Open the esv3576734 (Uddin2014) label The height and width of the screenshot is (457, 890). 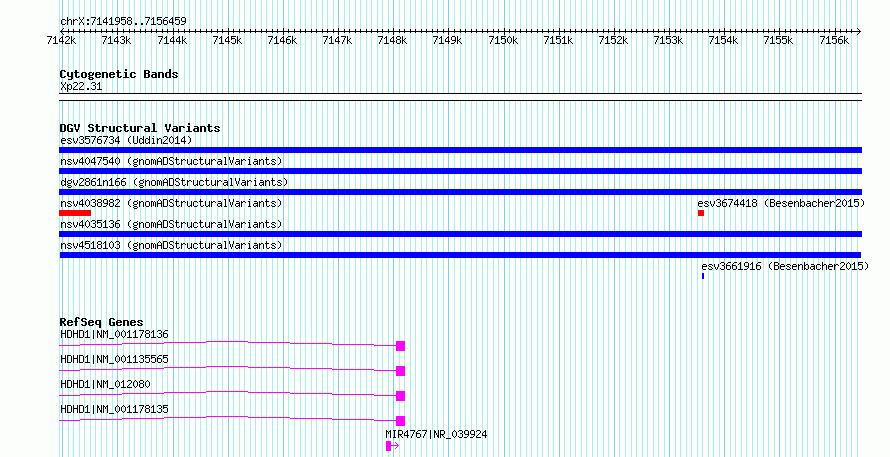(x=126, y=140)
